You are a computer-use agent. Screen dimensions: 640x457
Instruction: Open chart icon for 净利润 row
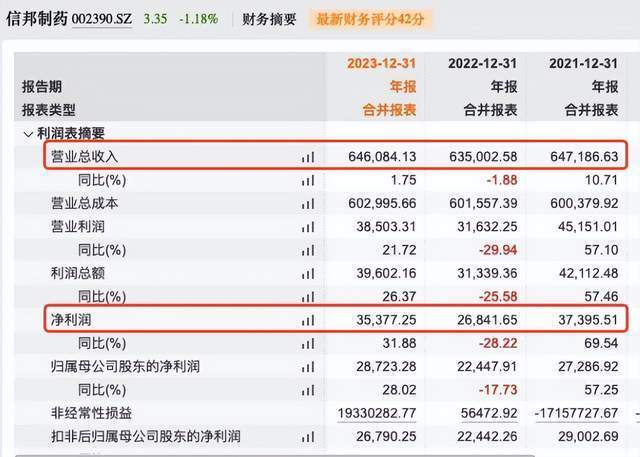(308, 320)
